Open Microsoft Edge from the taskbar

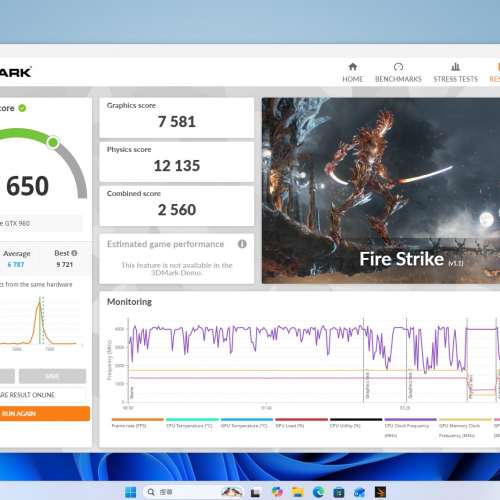(x=318, y=492)
